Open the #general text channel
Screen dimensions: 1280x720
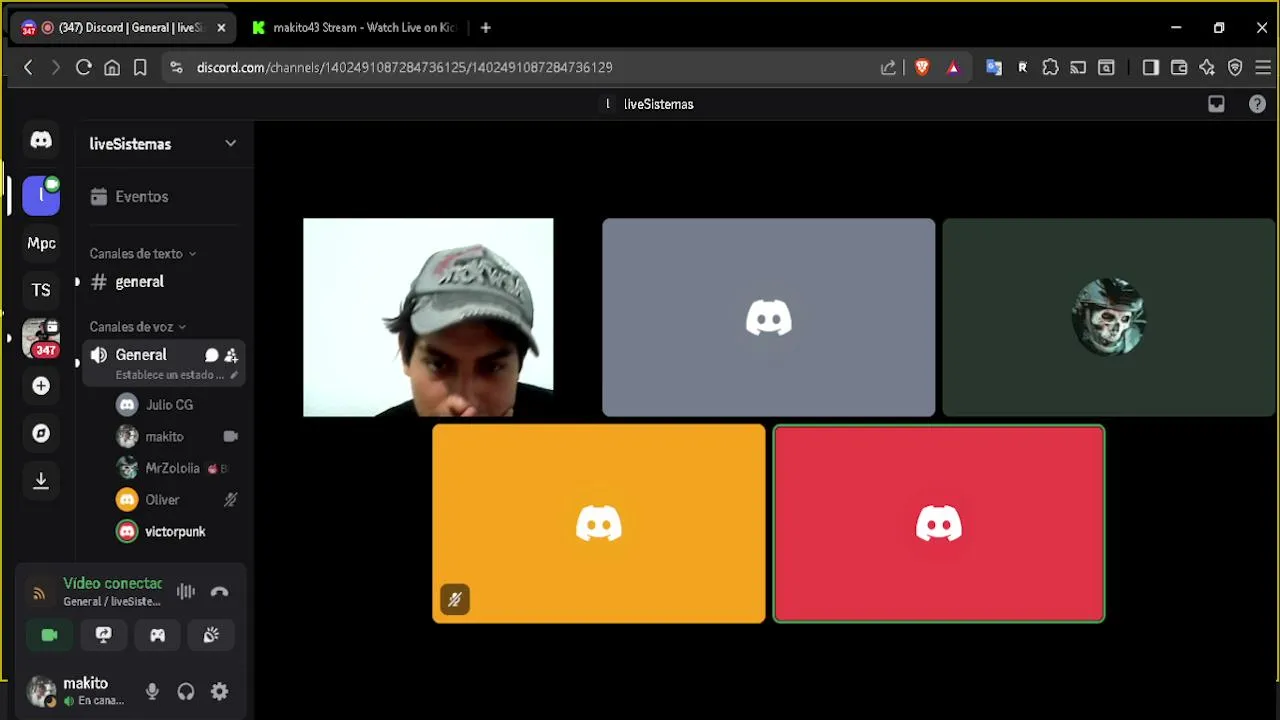[162, 282]
